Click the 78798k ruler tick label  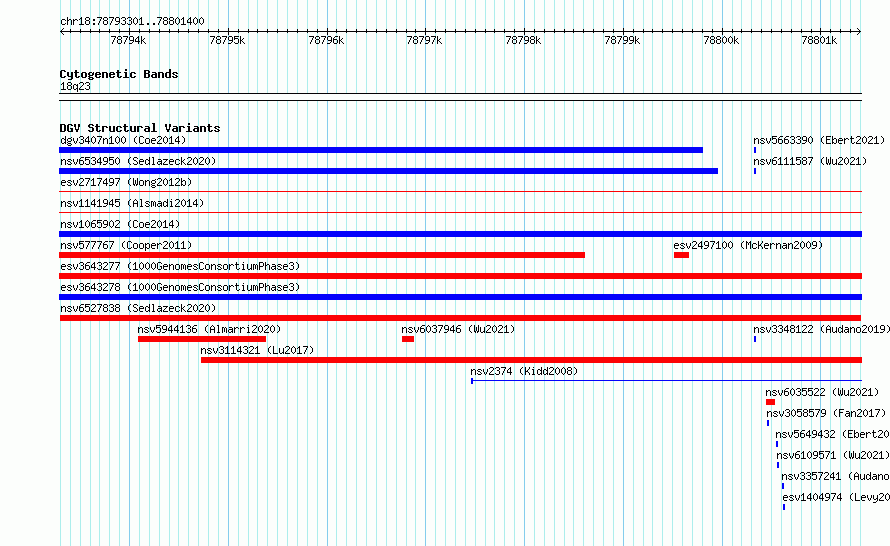coord(523,40)
